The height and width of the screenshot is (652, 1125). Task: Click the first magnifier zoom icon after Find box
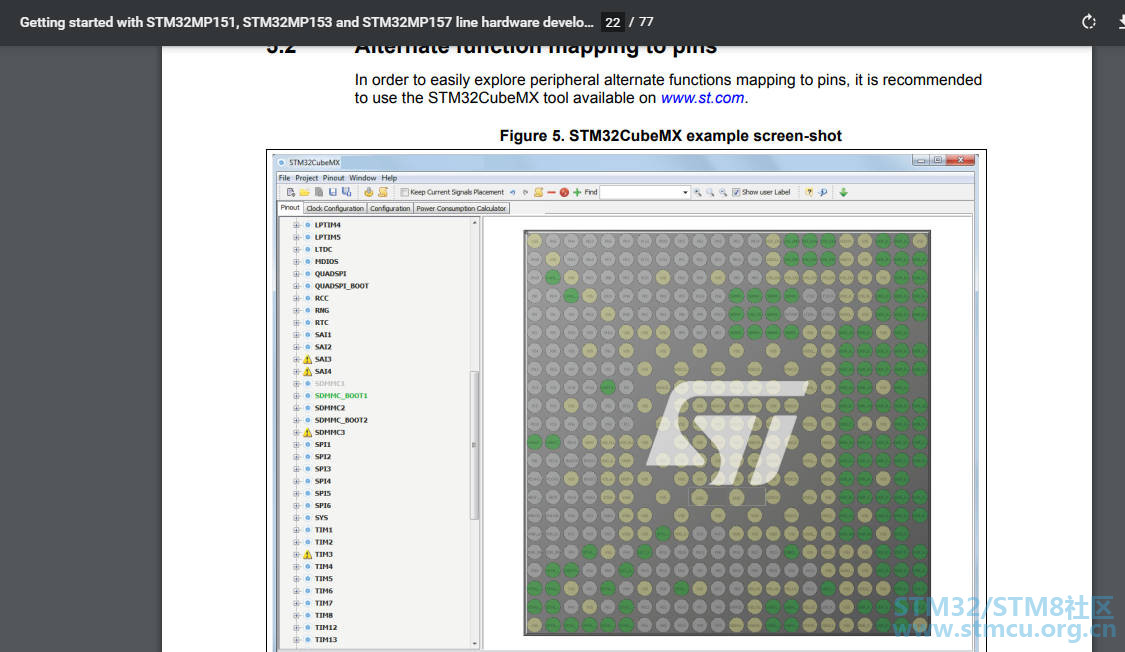(697, 192)
